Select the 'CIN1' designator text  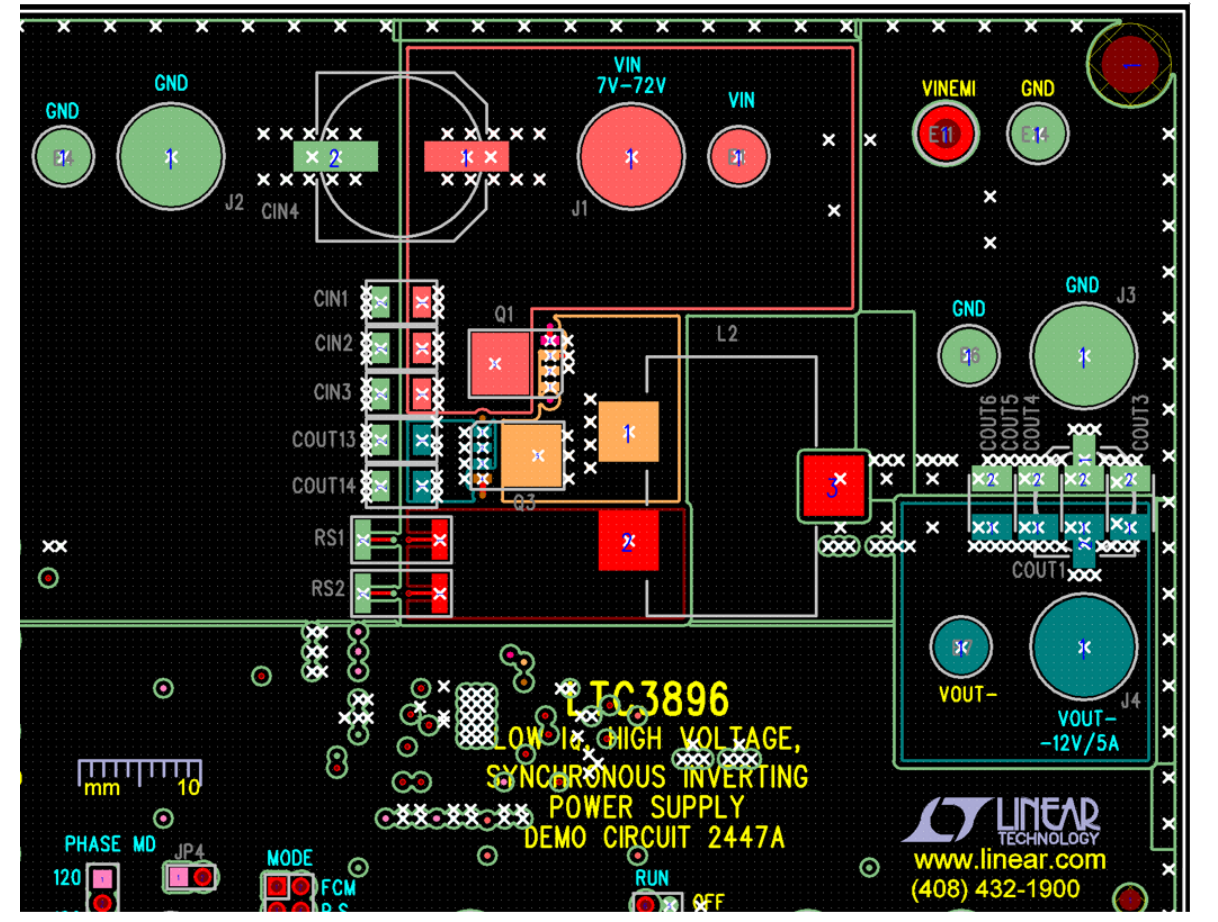[331, 298]
